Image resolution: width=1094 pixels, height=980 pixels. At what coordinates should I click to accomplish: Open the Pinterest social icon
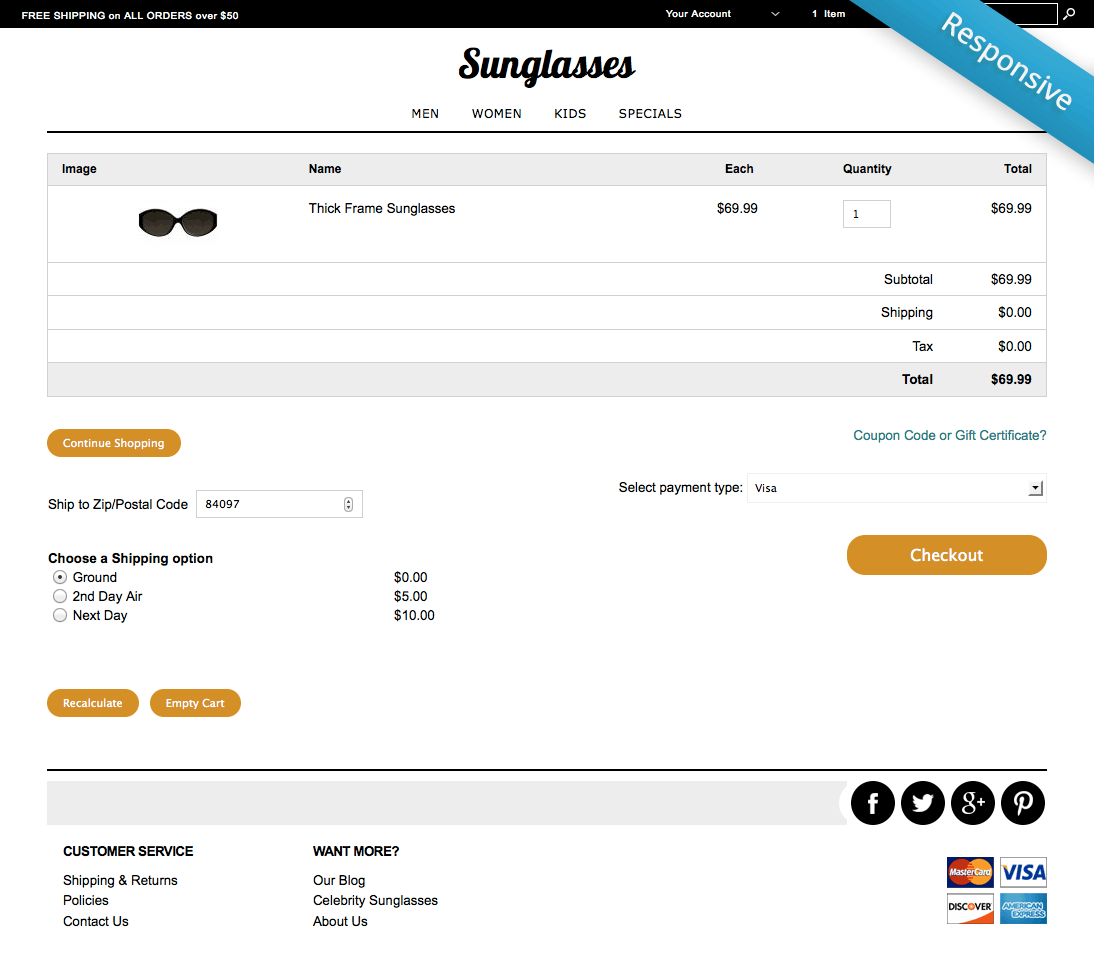(1022, 803)
